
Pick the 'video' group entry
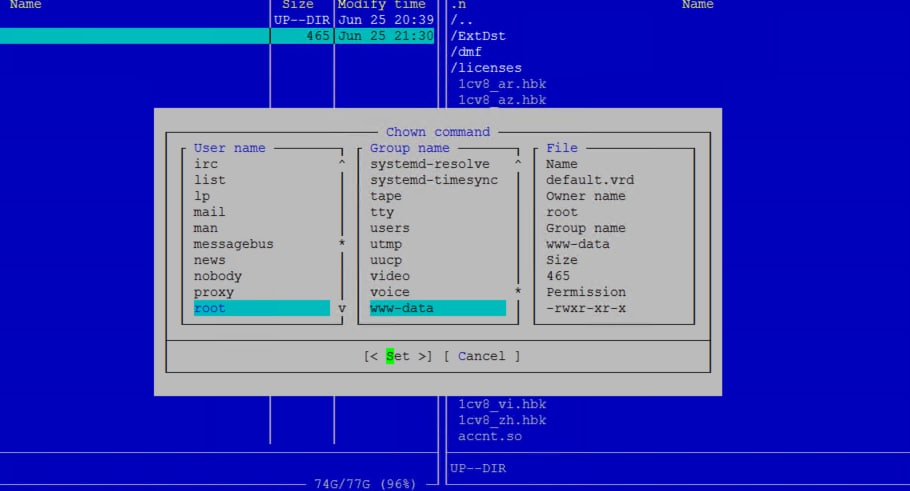tap(390, 276)
